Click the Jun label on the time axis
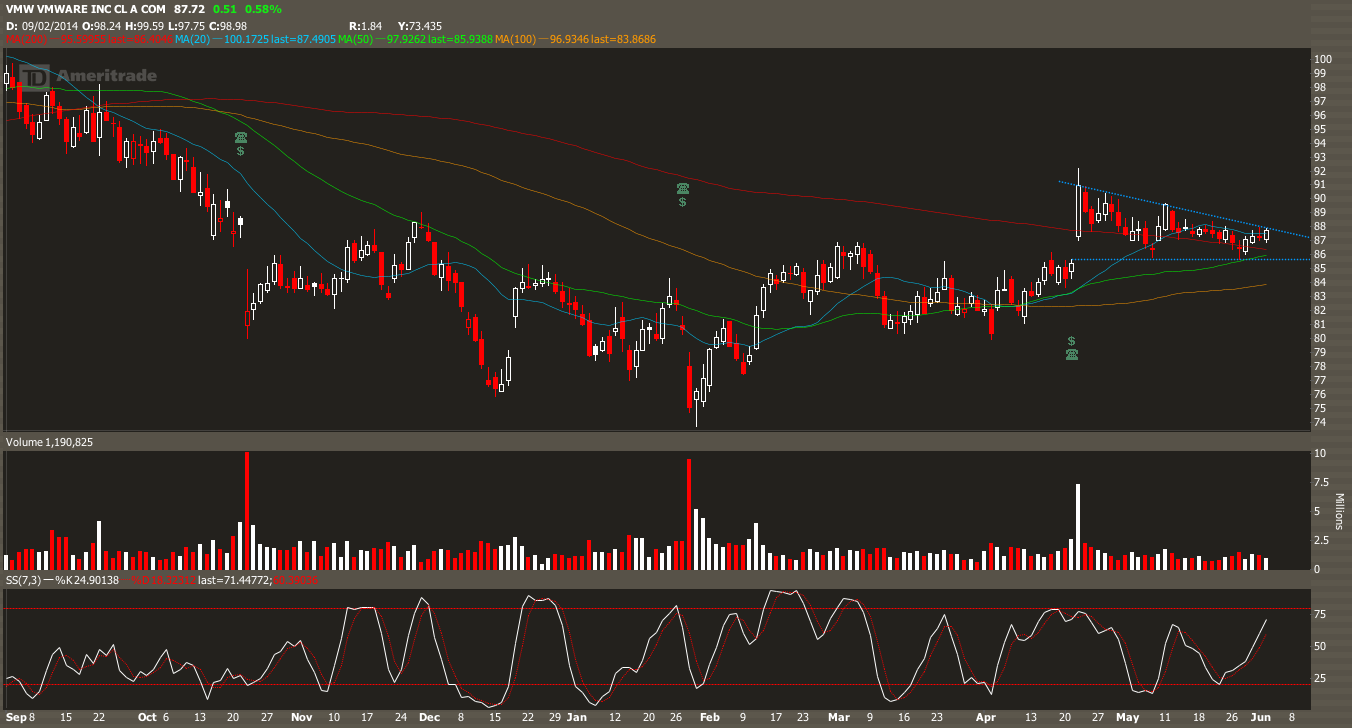1352x728 pixels. point(1259,717)
